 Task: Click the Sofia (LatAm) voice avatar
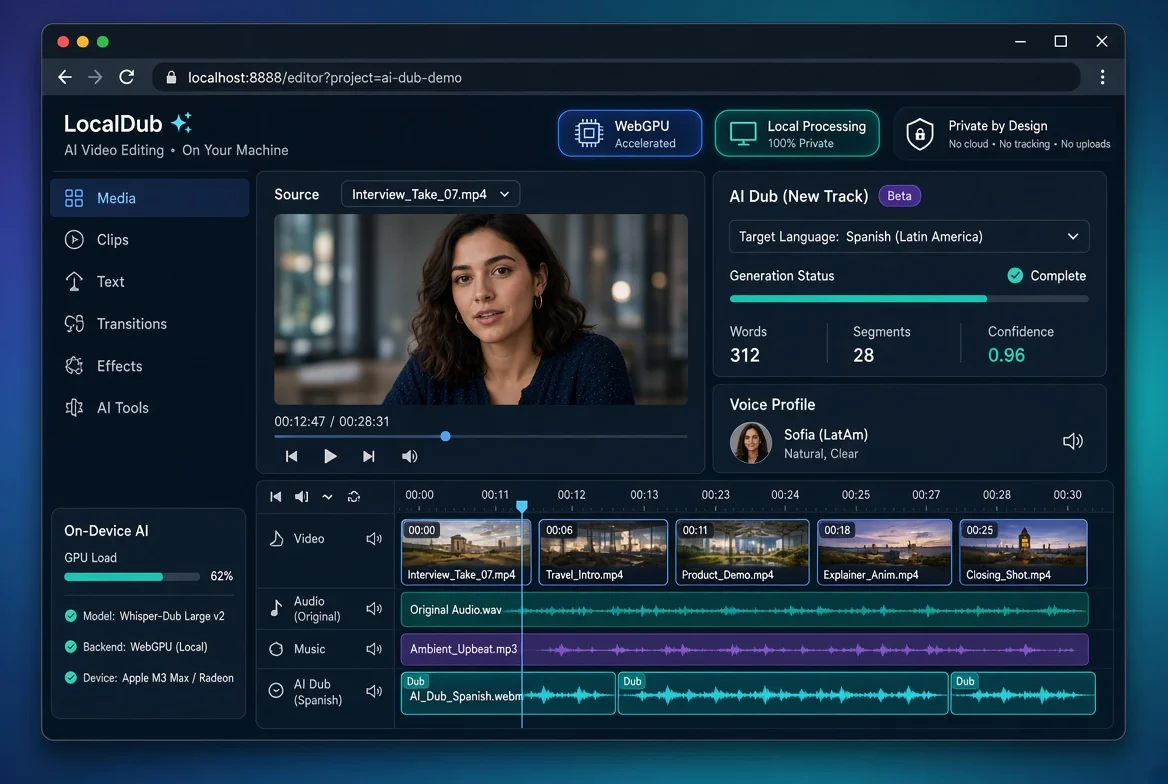click(750, 443)
